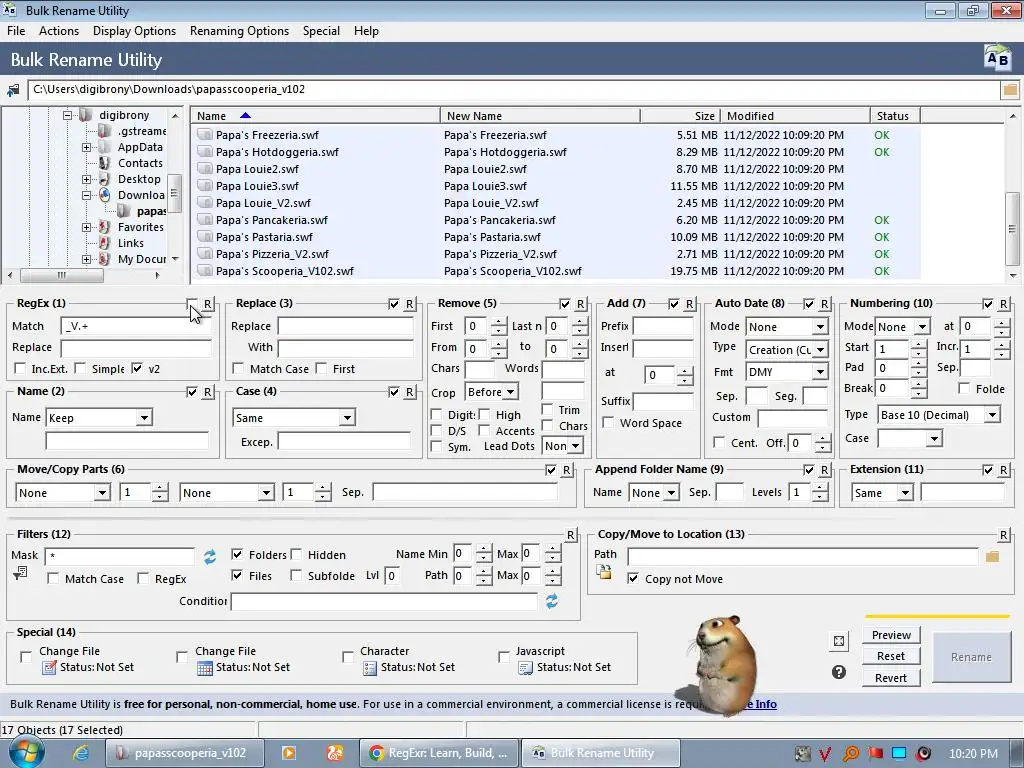The width and height of the screenshot is (1024, 768).
Task: Enable the Hidden filter checkbox
Action: tap(296, 554)
